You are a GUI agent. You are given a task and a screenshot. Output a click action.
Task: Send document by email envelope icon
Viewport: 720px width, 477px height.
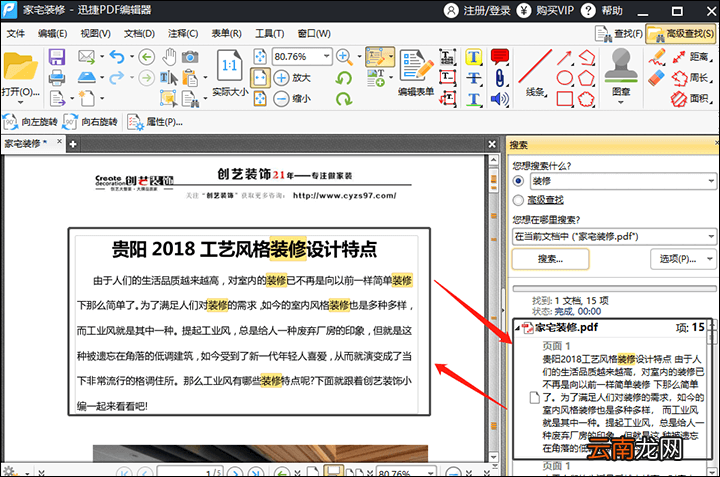[x=86, y=57]
